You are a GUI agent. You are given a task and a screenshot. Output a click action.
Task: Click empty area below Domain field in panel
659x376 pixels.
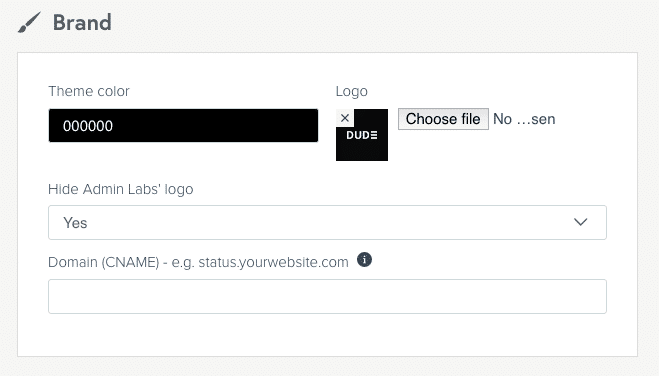point(327,335)
